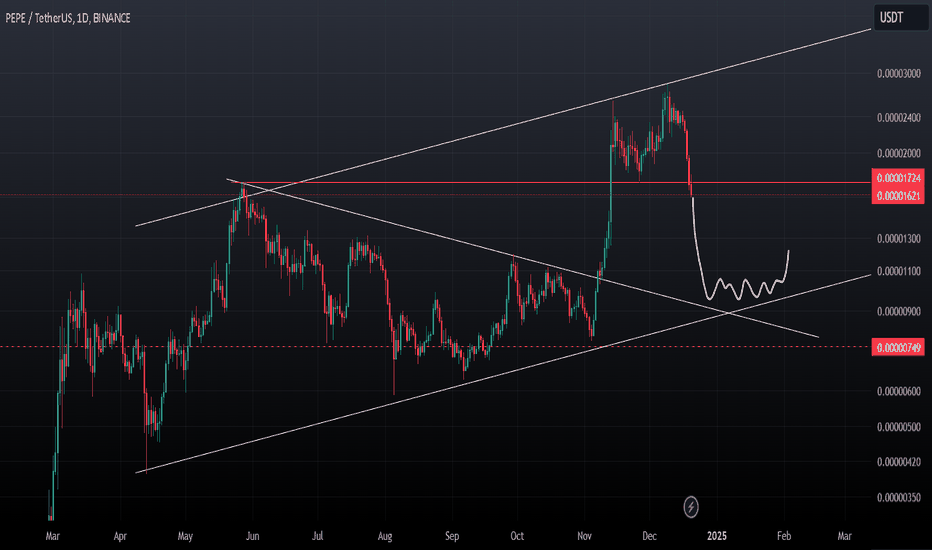Click the 0.00000600 price axis label
The image size is (932, 550).
coord(899,391)
